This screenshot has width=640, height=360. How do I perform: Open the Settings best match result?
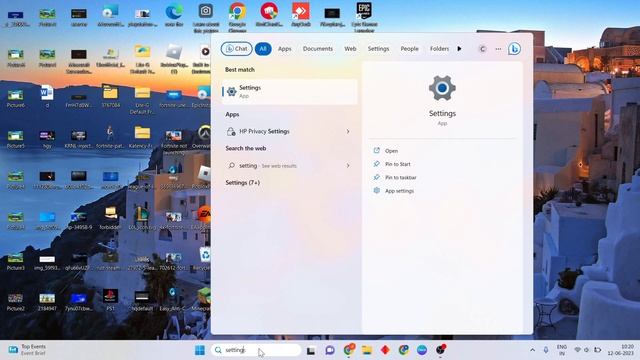(x=289, y=91)
